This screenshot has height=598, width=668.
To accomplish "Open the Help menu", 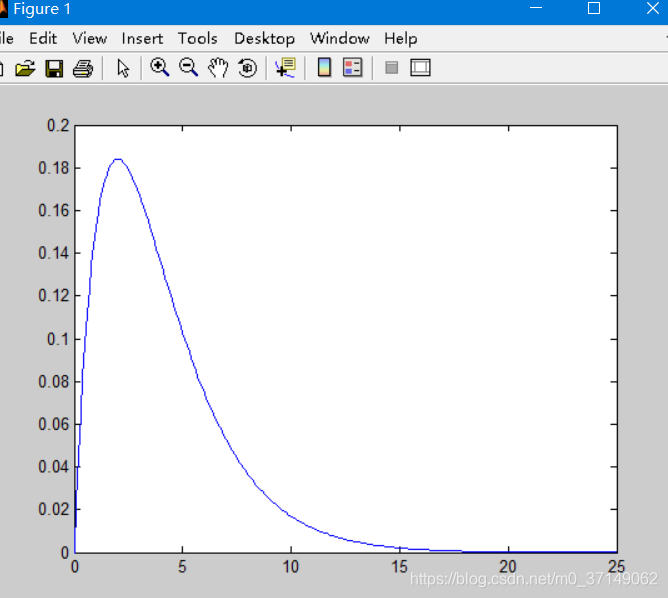I will click(x=400, y=39).
